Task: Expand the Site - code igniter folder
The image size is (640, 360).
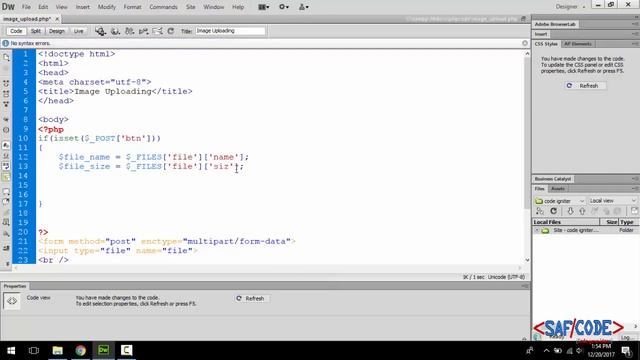Action: [537, 231]
